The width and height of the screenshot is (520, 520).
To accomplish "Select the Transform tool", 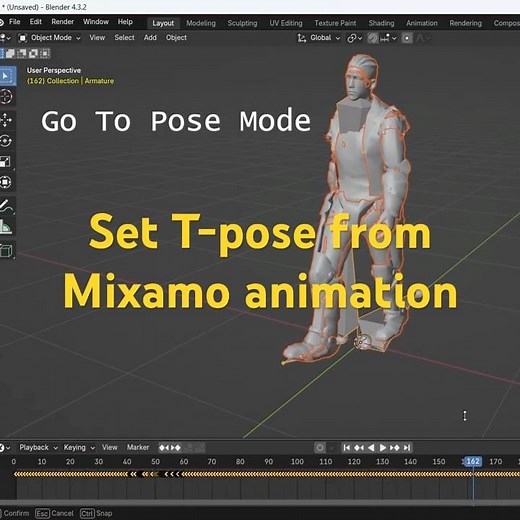I will [x=6, y=182].
